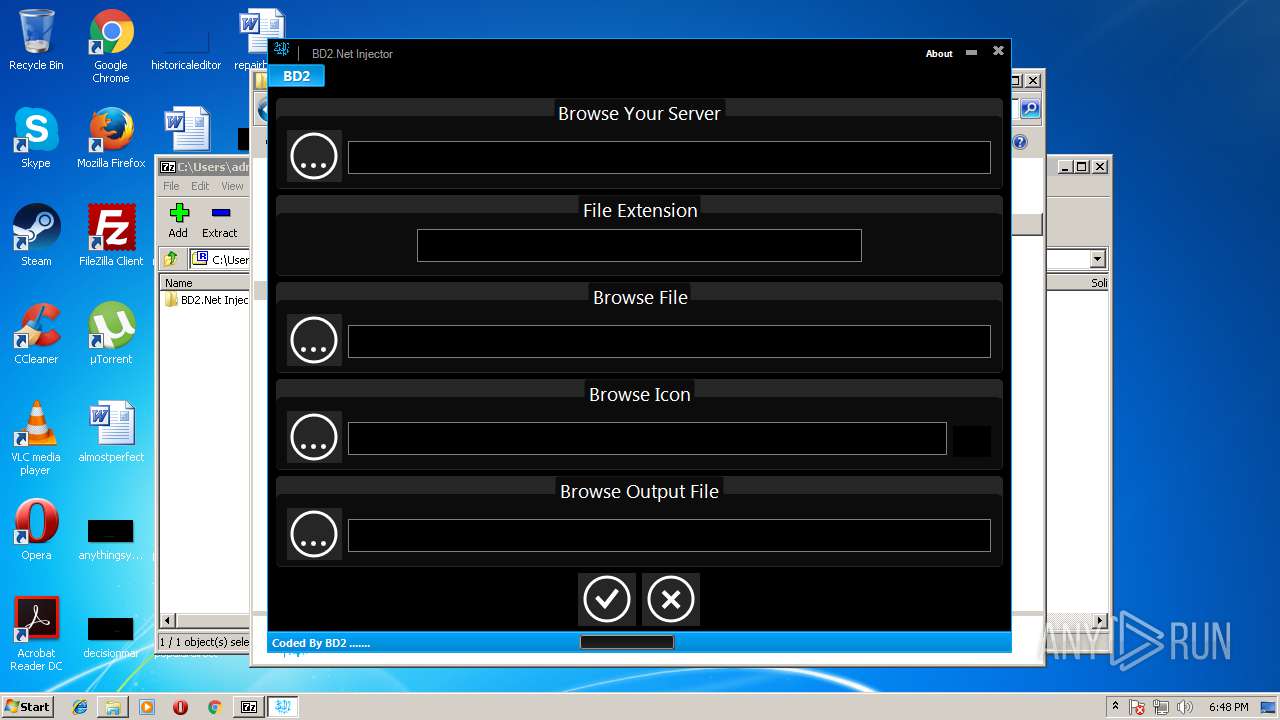Viewport: 1280px width, 720px height.
Task: Click the taskbar clock showing 6:48 PM
Action: 1229,707
